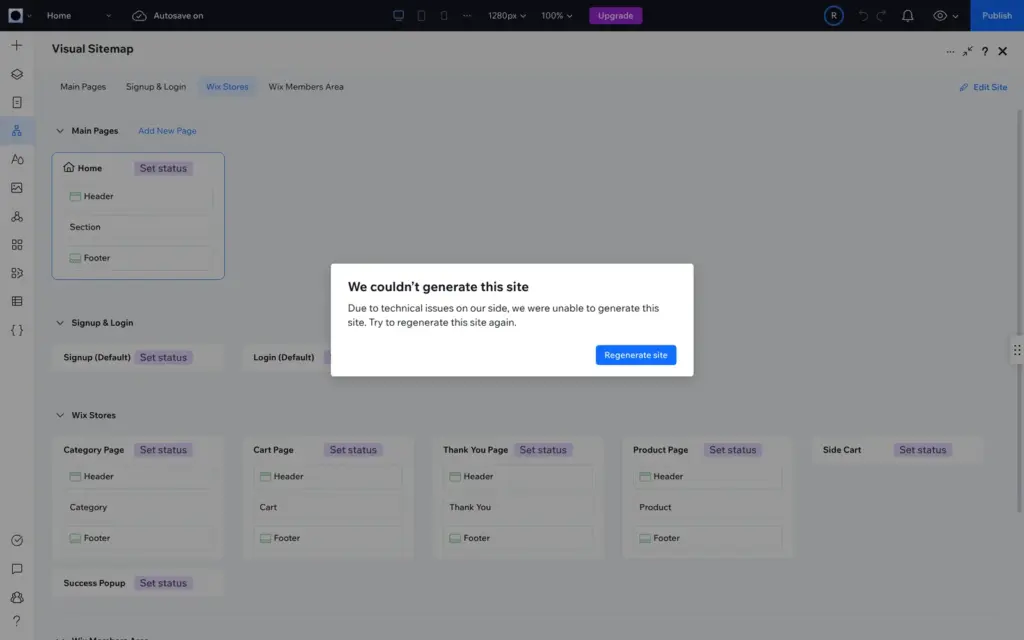Screen dimensions: 1024x640
Task: Open the 100% zoom dropdown
Action: coord(556,16)
